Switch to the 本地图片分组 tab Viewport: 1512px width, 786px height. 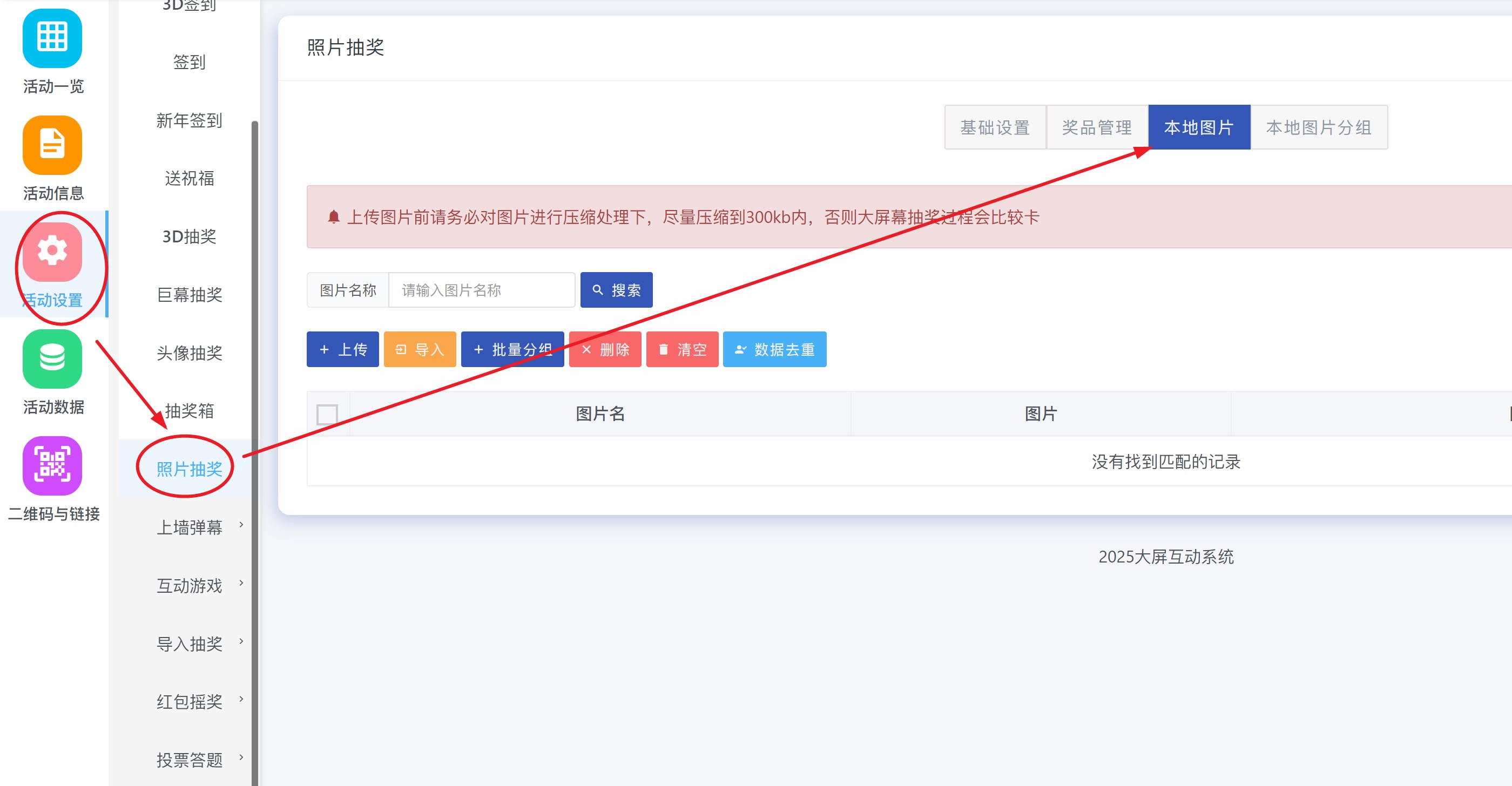point(1318,127)
